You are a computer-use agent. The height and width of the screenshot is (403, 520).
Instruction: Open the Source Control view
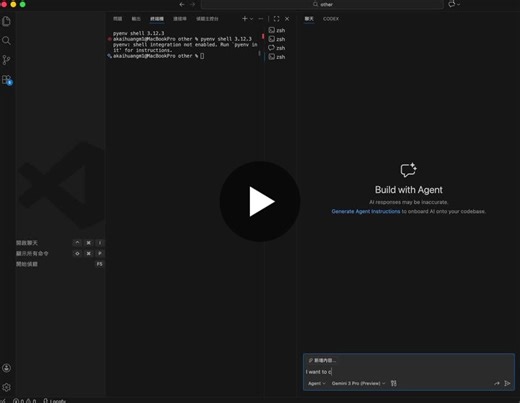(6, 60)
